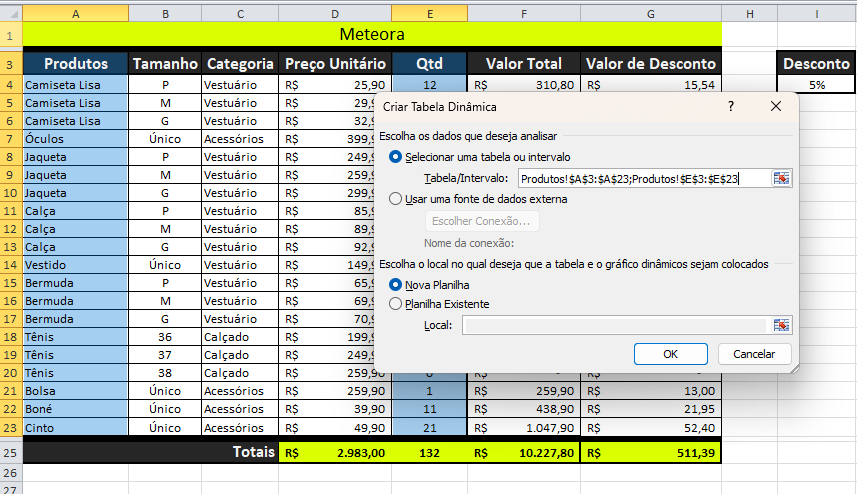This screenshot has height=494, width=857.
Task: Click the Totais label cell
Action: [150, 452]
